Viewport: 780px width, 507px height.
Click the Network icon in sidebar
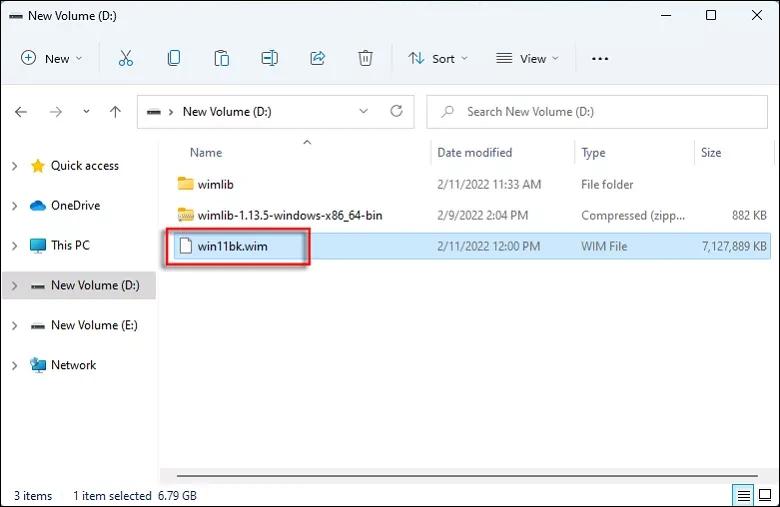click(38, 365)
